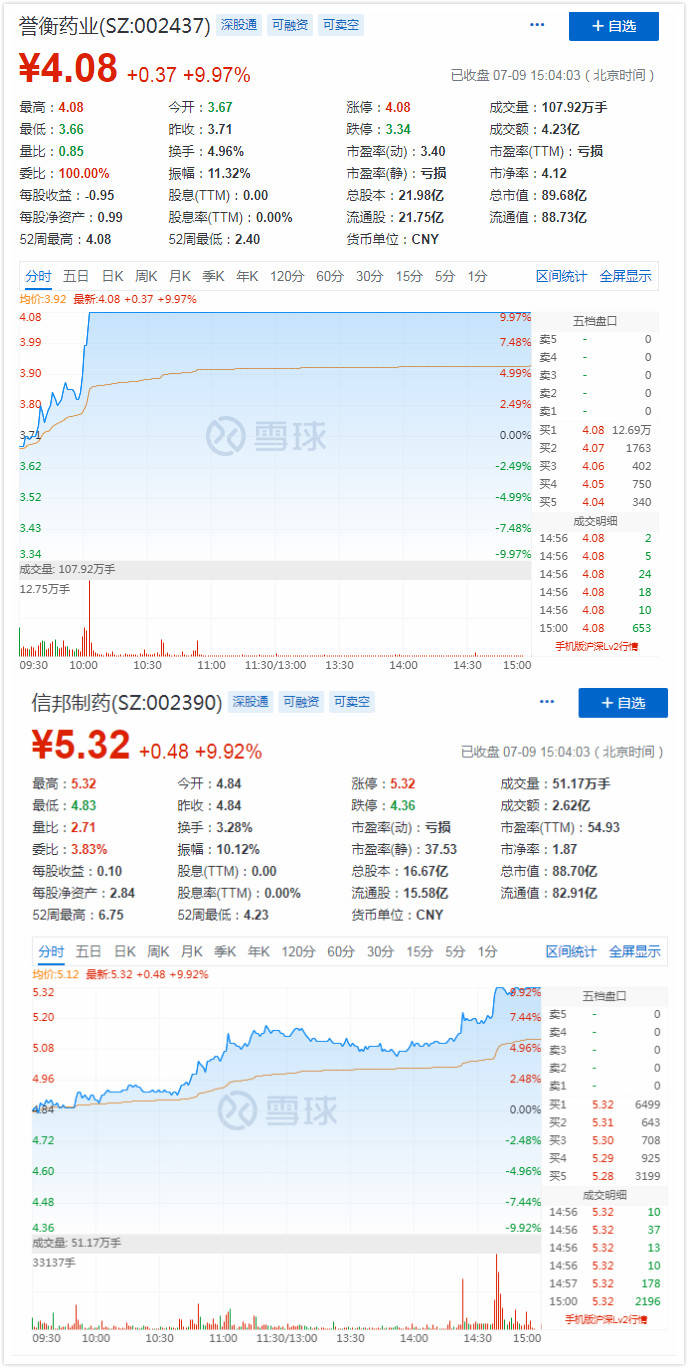Choose 15分 interval in 誉衡药业 chart
This screenshot has width=688, height=1368.
tap(408, 276)
